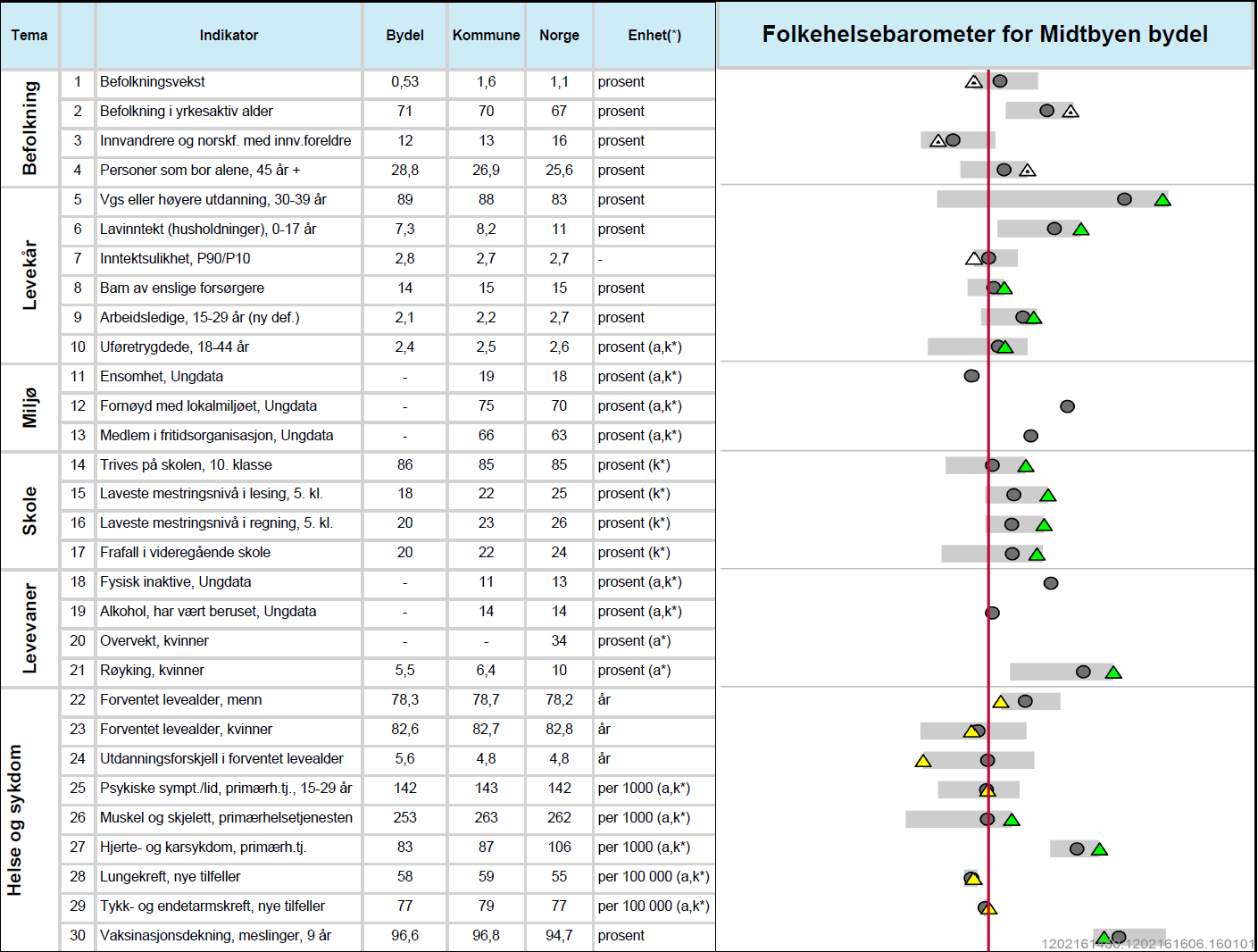Click white triangle for Befolkning i yrkesaktiv alder
Viewport: 1258px width, 952px height.
pos(1071,112)
